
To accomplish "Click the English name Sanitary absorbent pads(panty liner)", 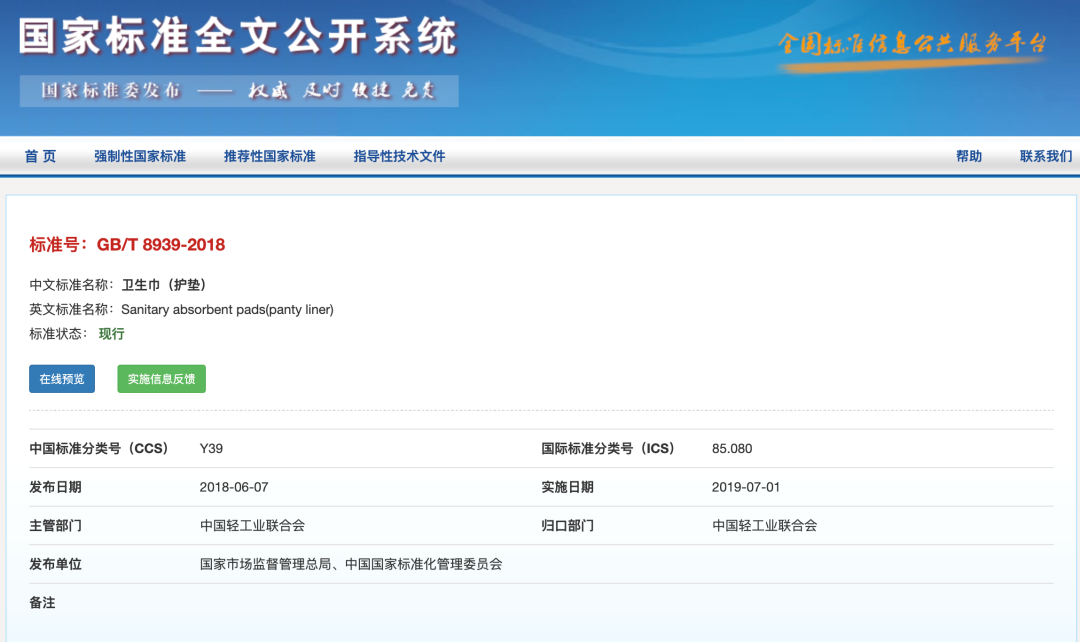I will pyautogui.click(x=227, y=309).
